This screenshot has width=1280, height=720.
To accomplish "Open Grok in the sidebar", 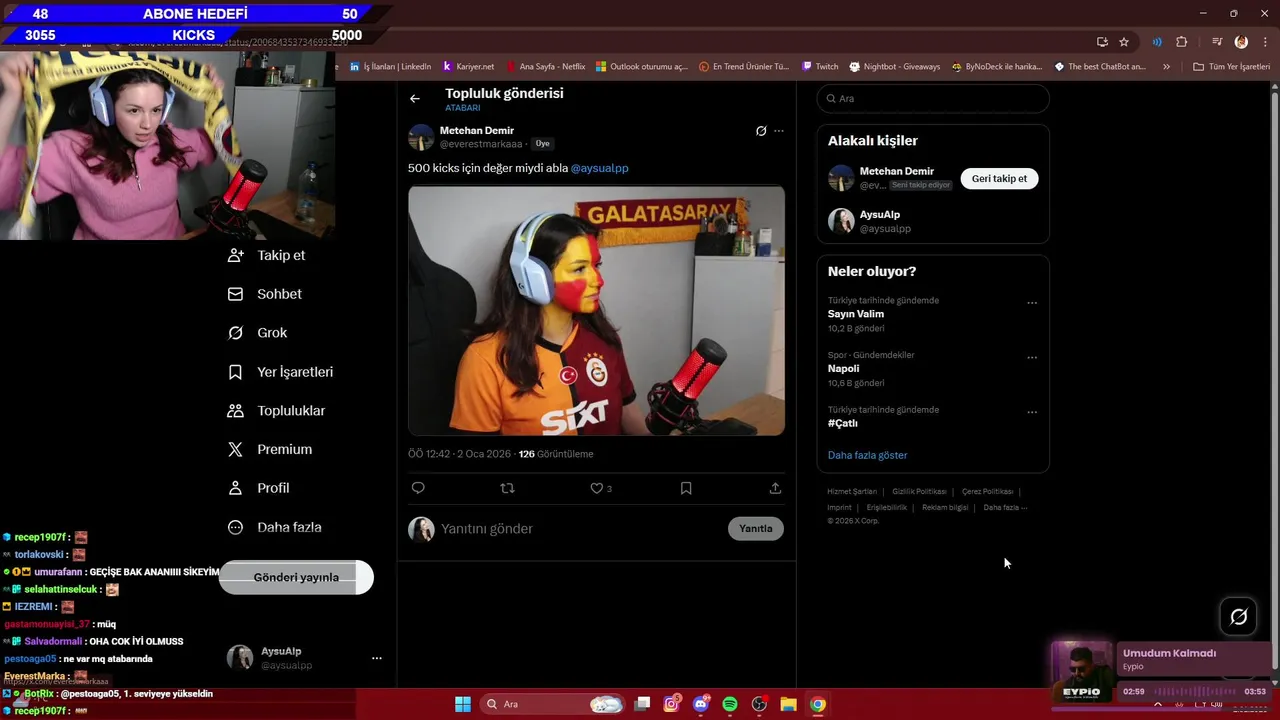I will 258,333.
